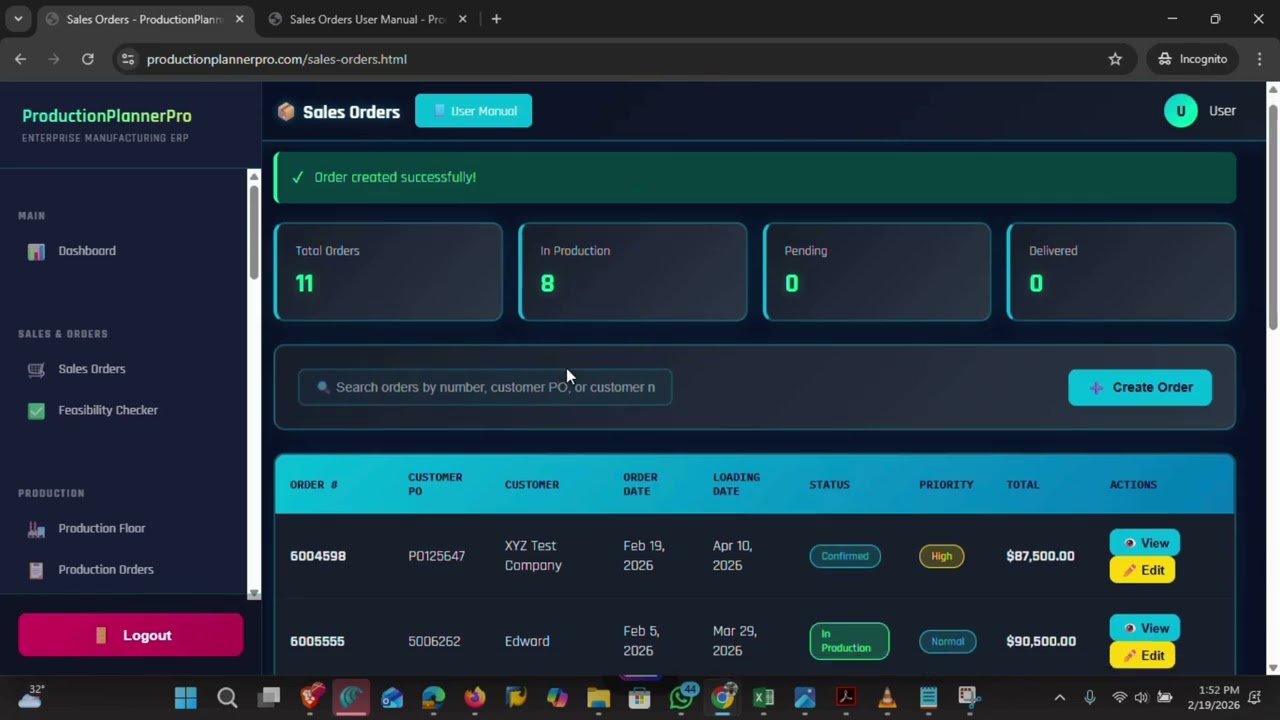Click the total $87,500.00

click(x=1040, y=556)
